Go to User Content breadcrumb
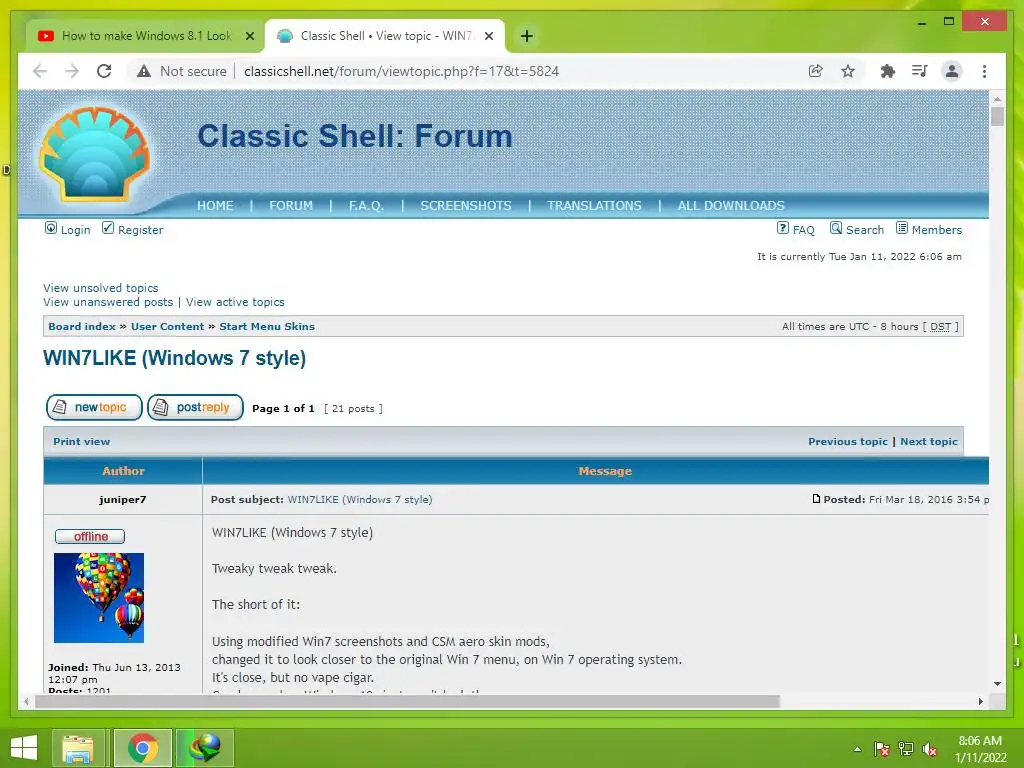1024x768 pixels. (x=167, y=327)
